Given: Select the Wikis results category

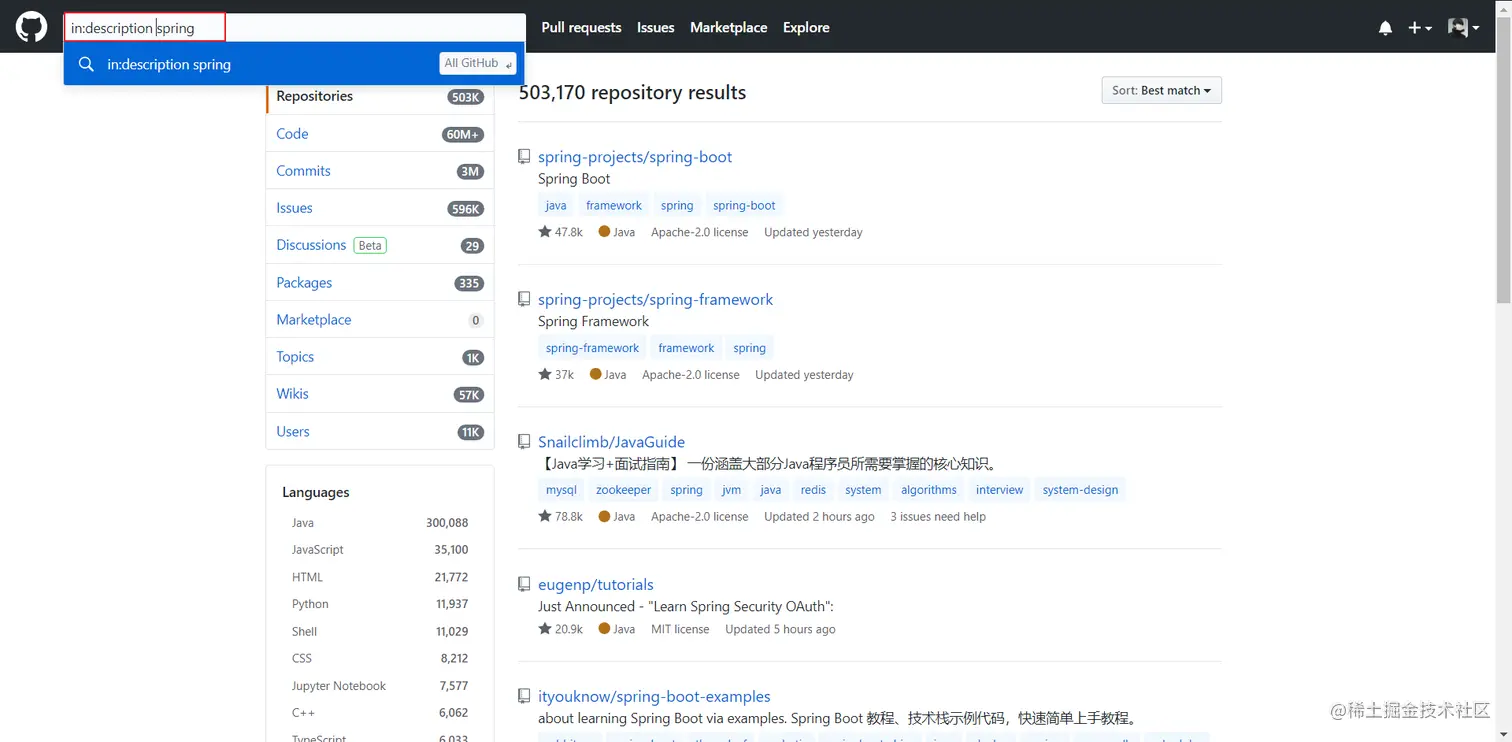Looking at the screenshot, I should pos(380,394).
